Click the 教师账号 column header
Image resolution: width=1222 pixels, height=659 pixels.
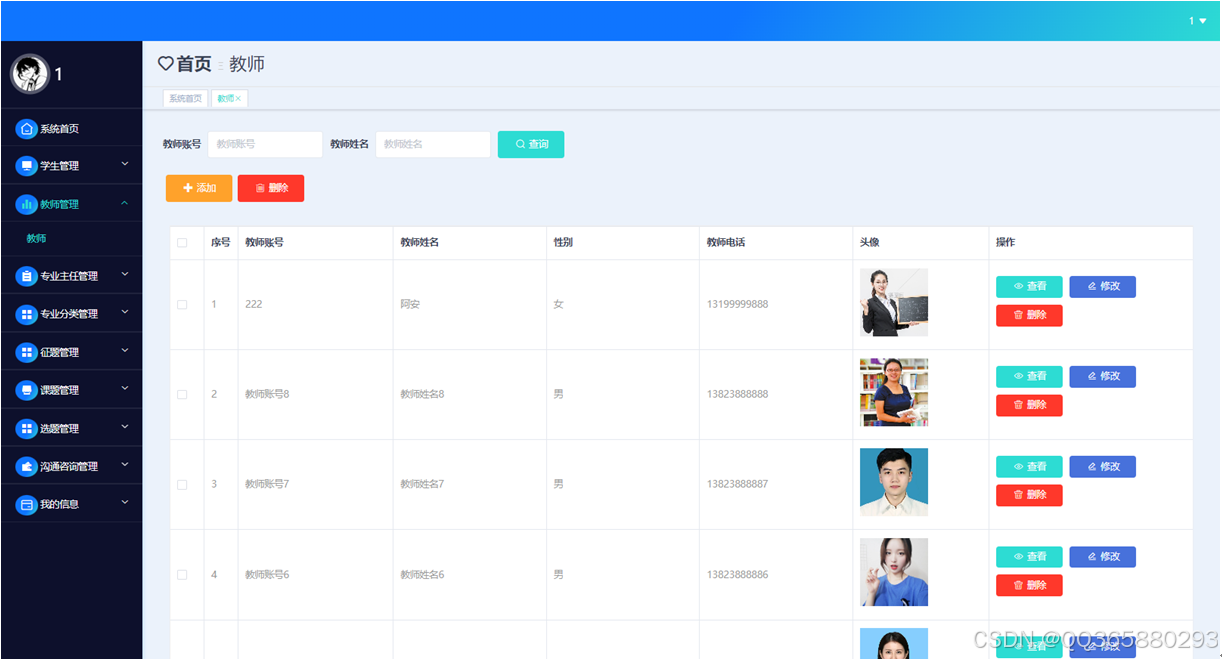264,243
